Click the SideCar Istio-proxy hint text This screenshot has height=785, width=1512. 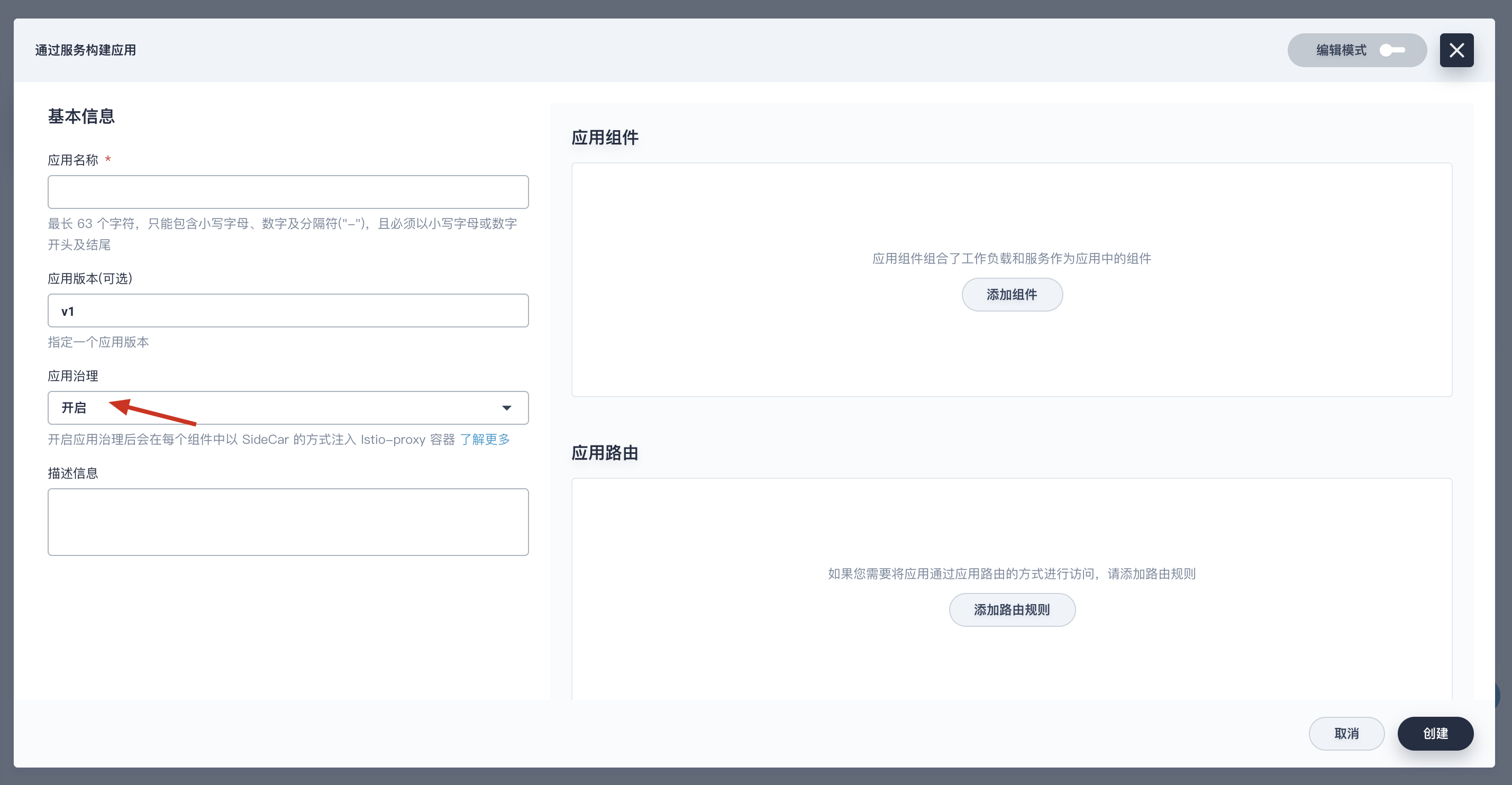(251, 440)
